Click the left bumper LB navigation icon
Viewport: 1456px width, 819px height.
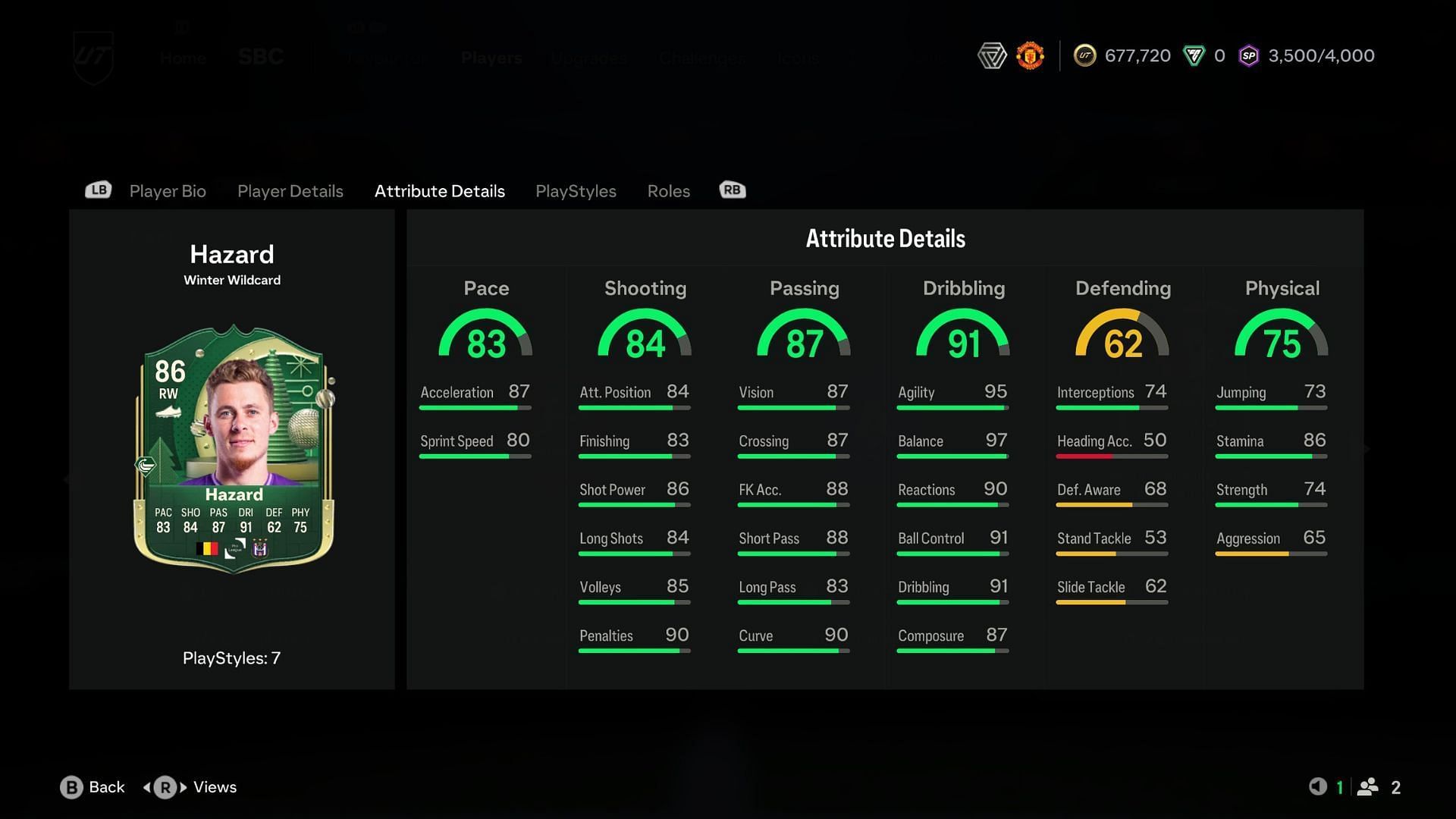(97, 190)
